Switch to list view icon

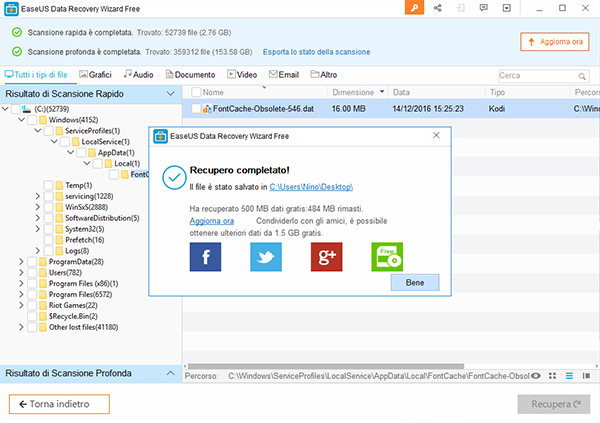coord(569,376)
